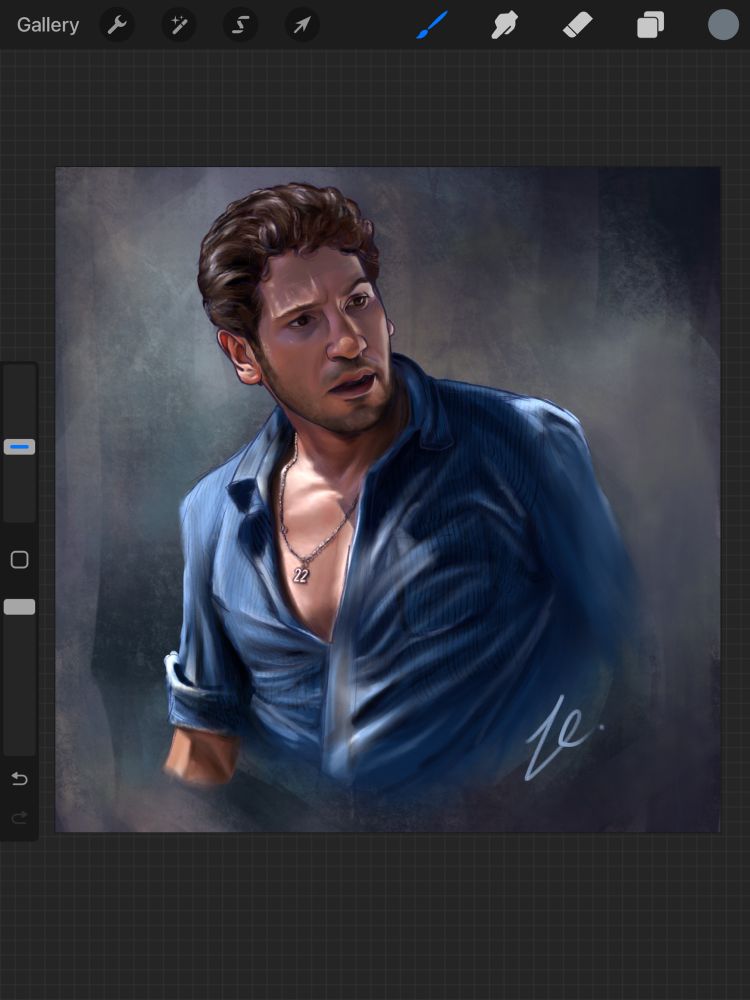Select the Brush tool
This screenshot has width=750, height=1000.
coord(432,25)
